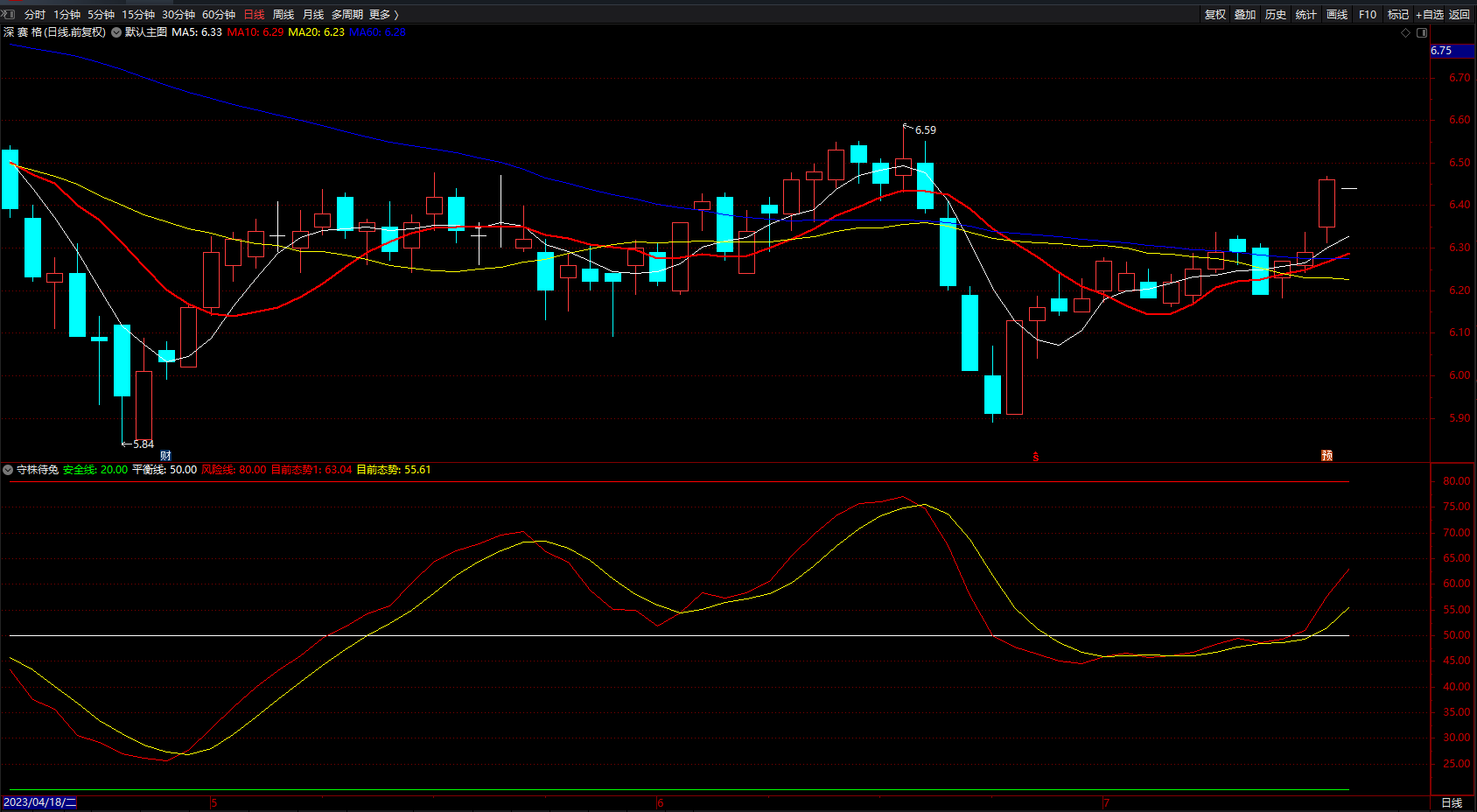Click the 叠加 overlay button
Screen dimensions: 1477x812
point(1245,14)
